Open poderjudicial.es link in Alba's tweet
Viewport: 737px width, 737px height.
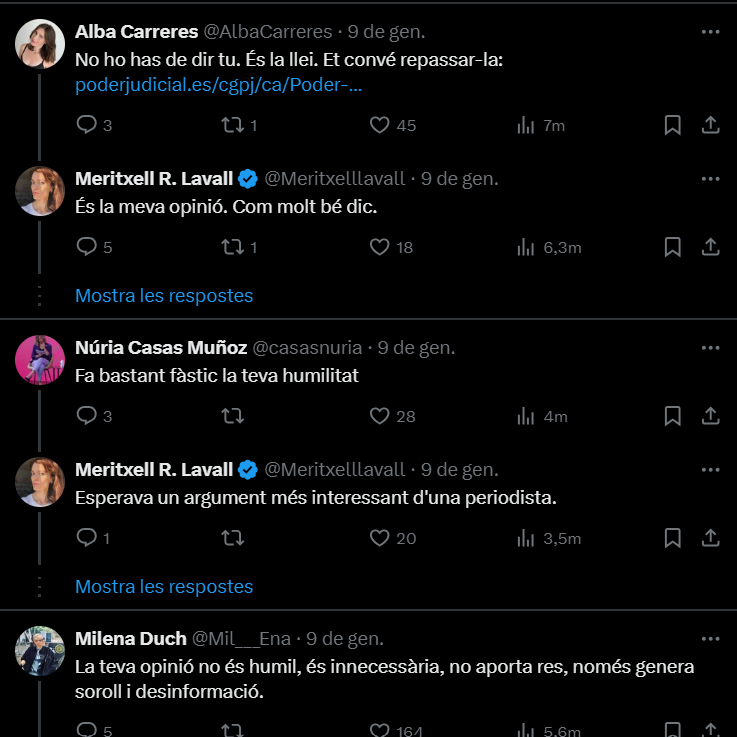218,86
